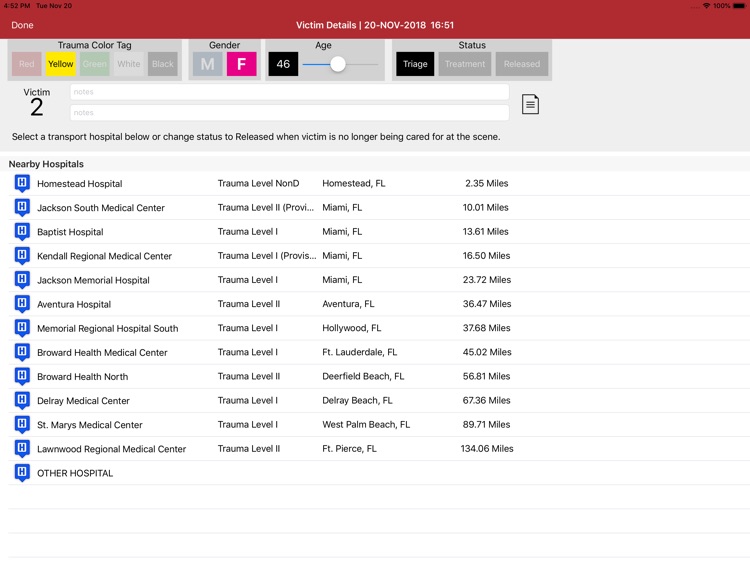Screen dimensions: 750x562
Task: Click Homestead Hospital map pin icon
Action: coord(22,183)
